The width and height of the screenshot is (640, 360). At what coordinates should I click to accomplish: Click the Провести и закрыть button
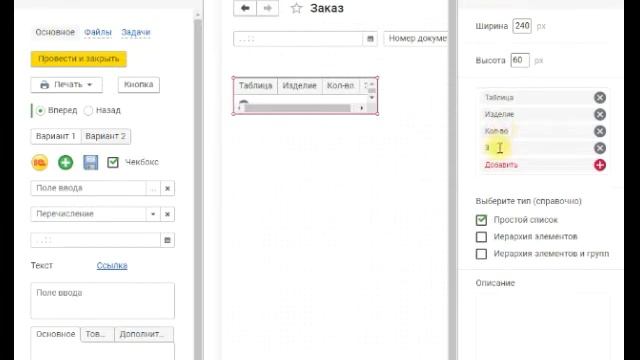click(78, 59)
